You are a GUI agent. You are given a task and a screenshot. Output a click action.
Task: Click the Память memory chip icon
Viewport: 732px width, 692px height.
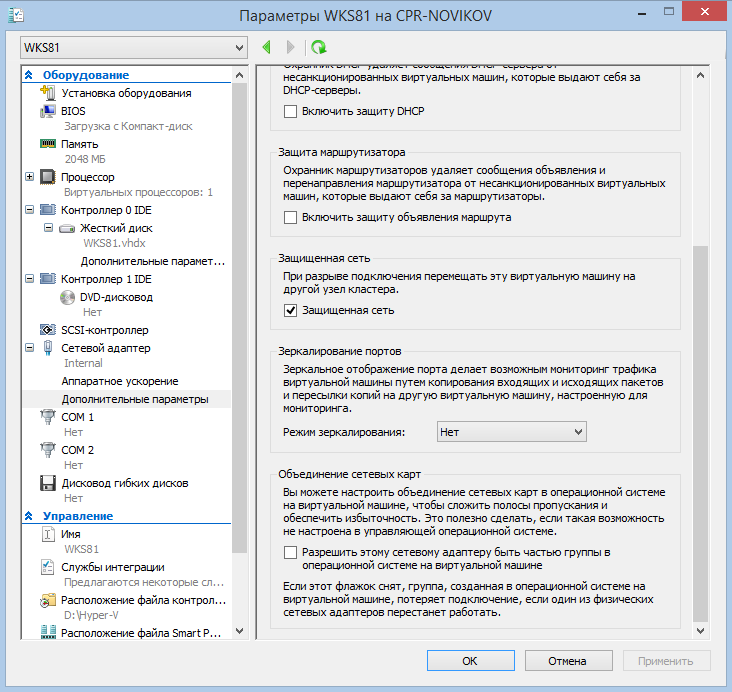[x=47, y=144]
